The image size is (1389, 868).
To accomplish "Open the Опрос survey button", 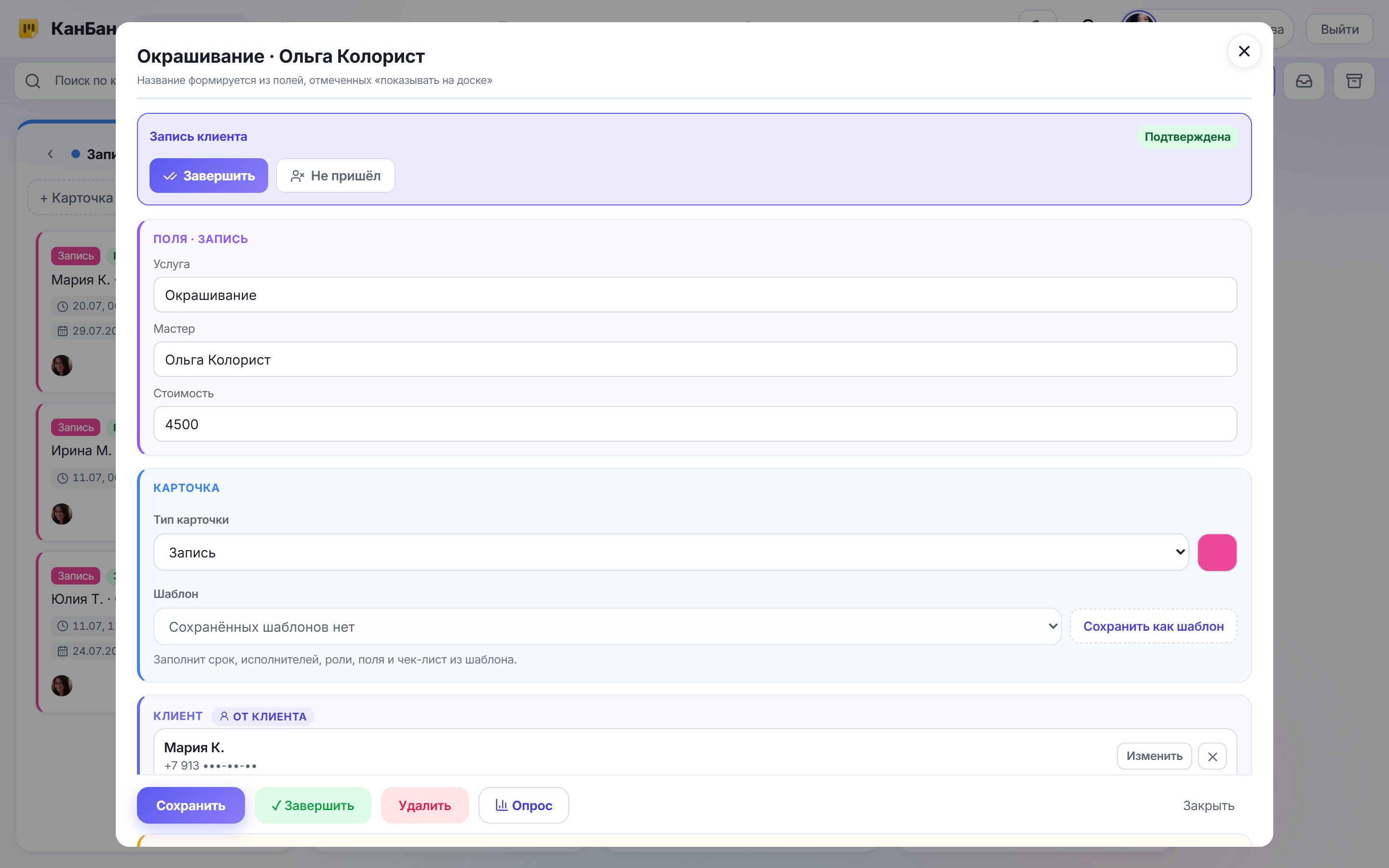I will click(523, 805).
